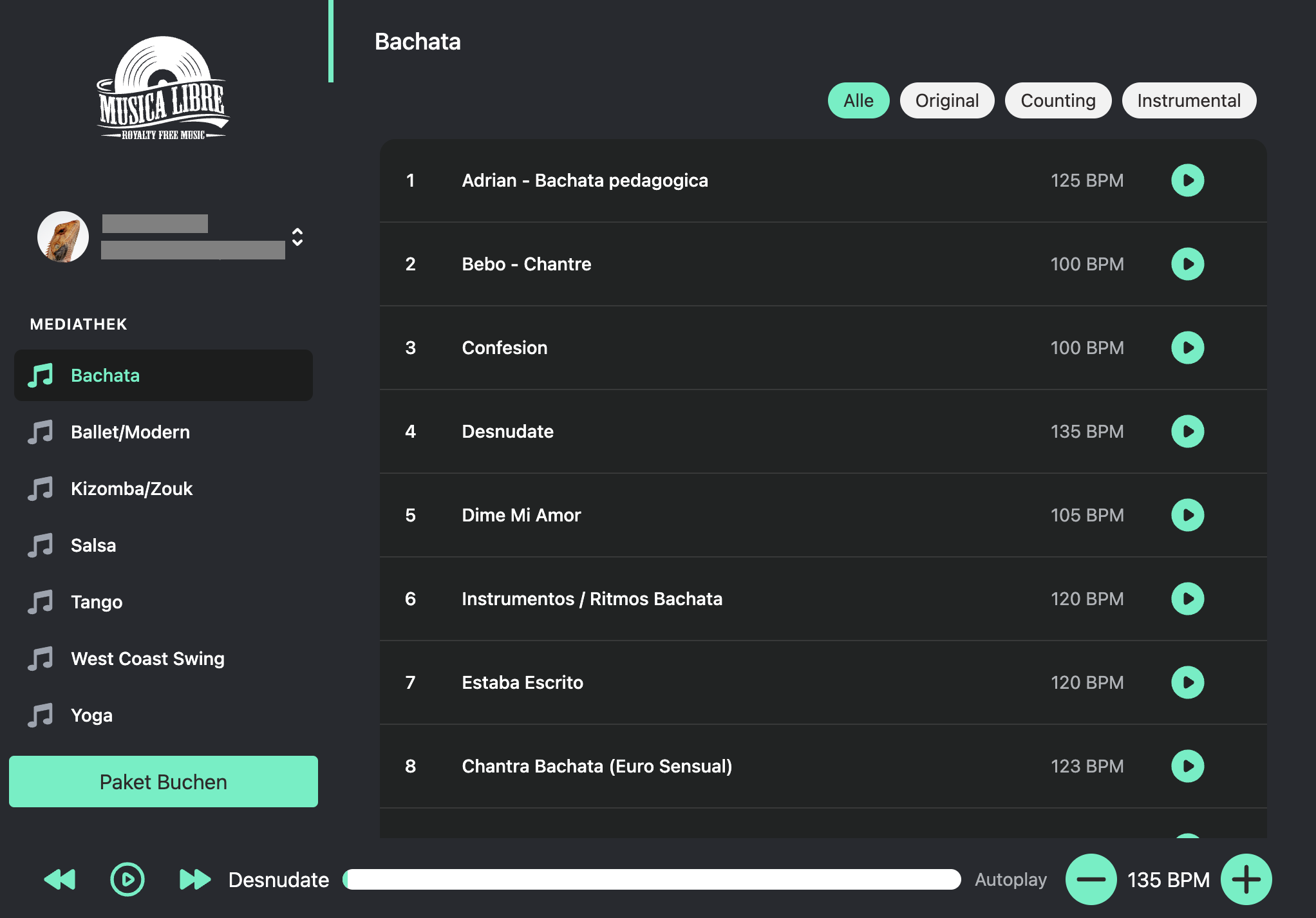The height and width of the screenshot is (918, 1316).
Task: Click the Salsa music note icon
Action: click(x=41, y=545)
